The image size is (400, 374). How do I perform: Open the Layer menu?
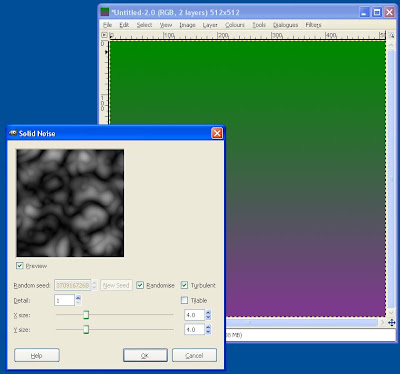tap(210, 25)
